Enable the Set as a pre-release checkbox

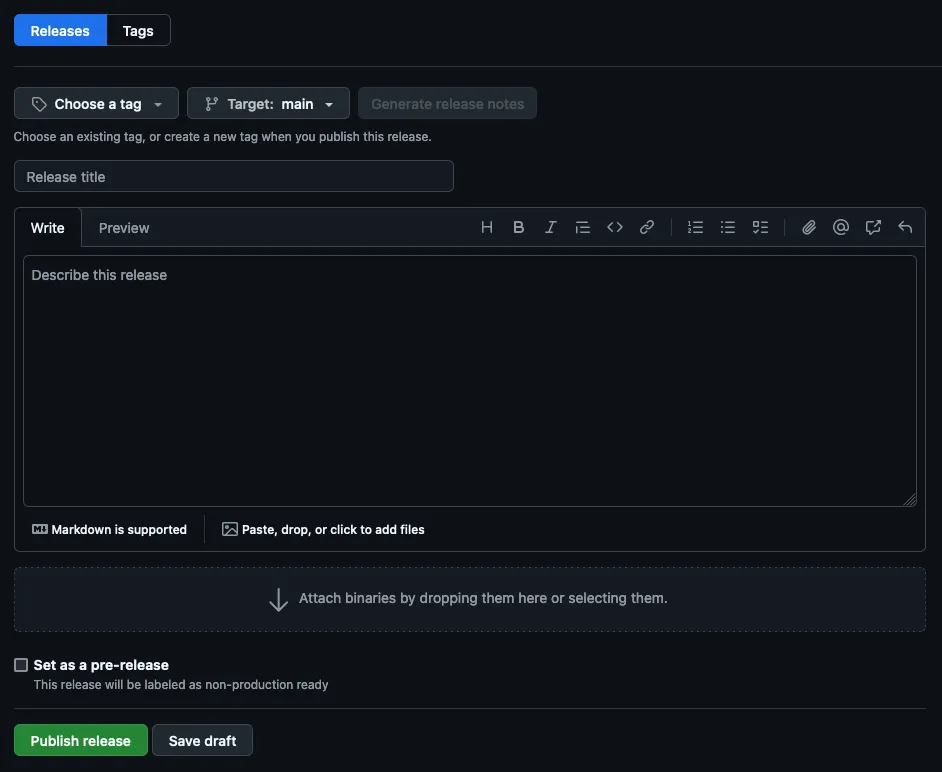tap(21, 665)
